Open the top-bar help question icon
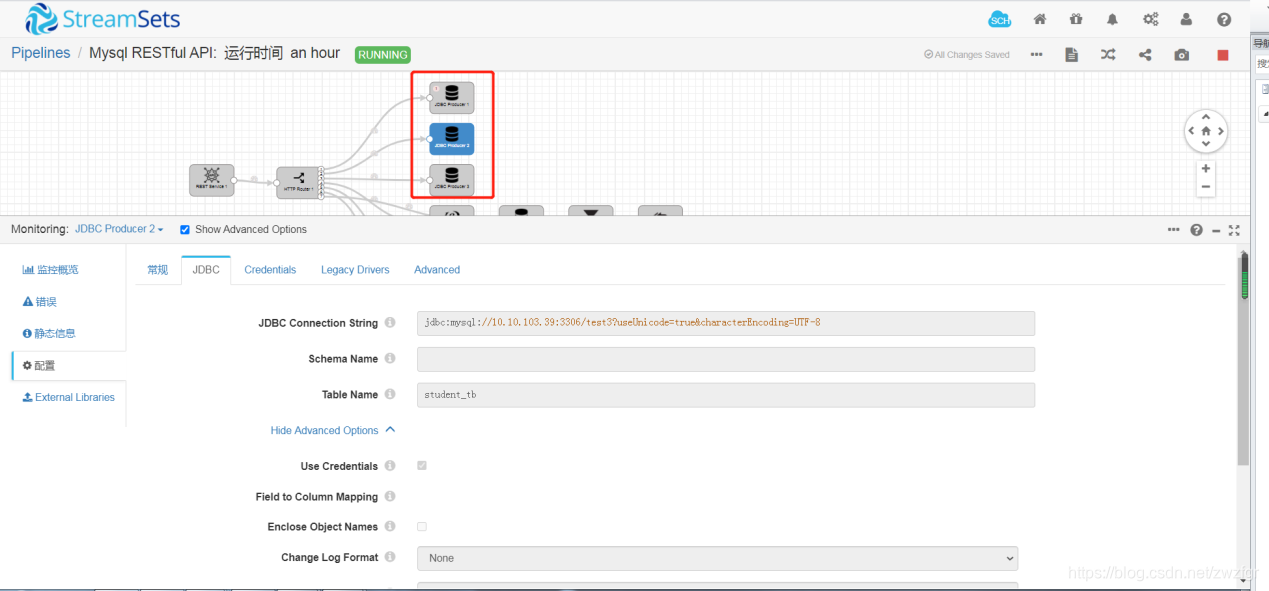This screenshot has width=1269, height=591. pos(1224,19)
